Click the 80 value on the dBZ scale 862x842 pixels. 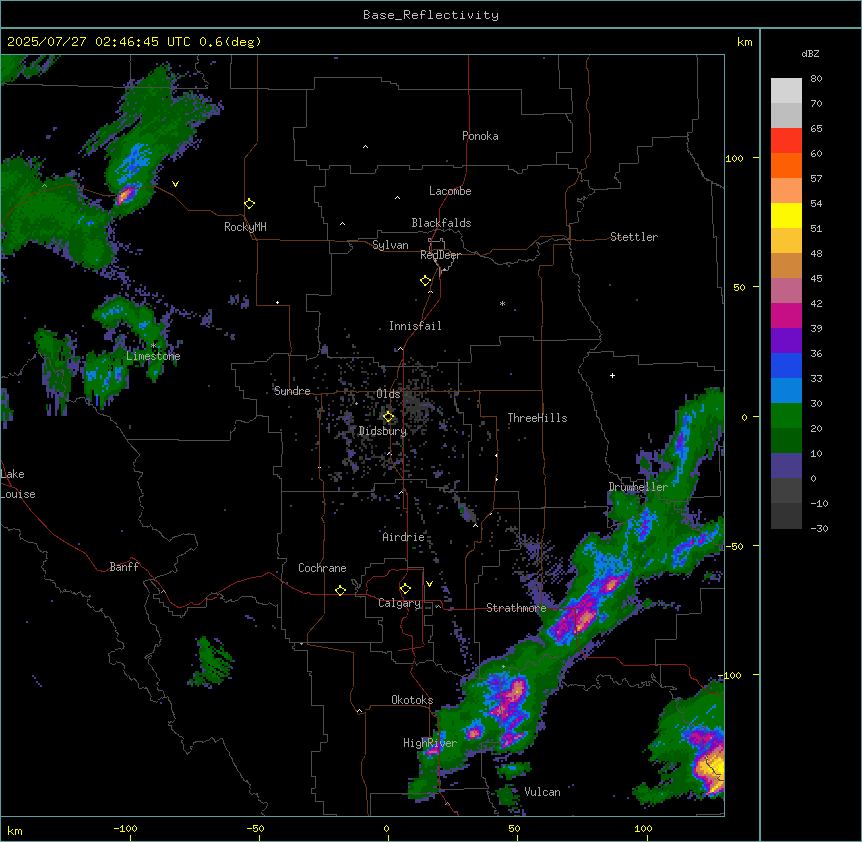pos(816,79)
